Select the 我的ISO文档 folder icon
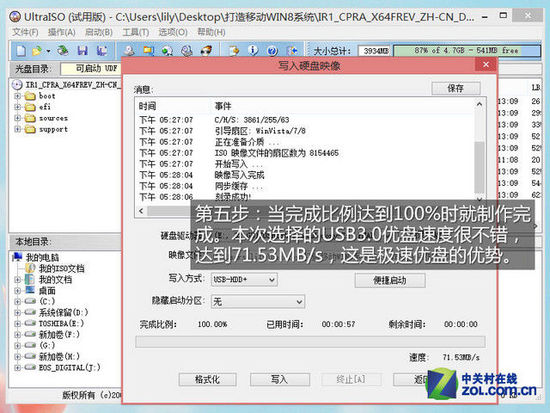This screenshot has height=413, width=550. coord(30,268)
